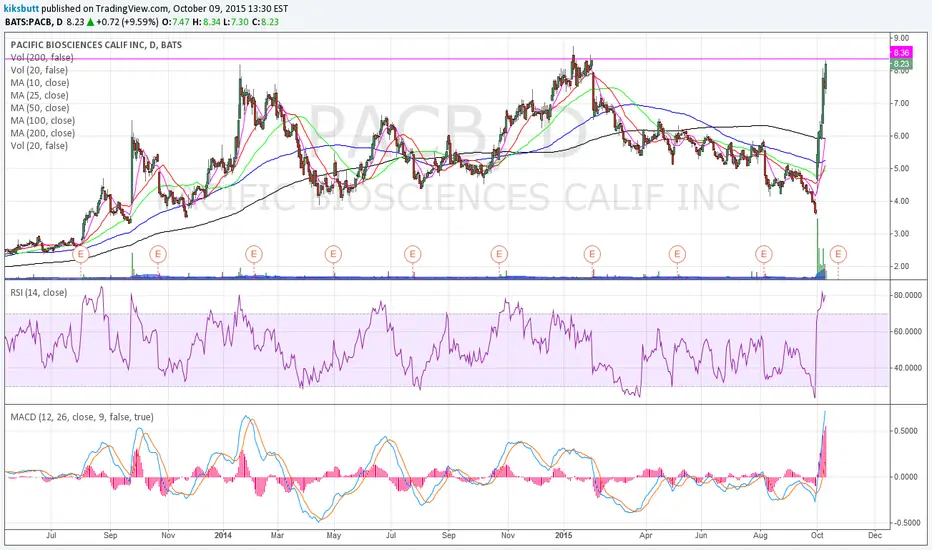Click the 7.00 price axis label
This screenshot has width=932, height=550.
click(901, 103)
